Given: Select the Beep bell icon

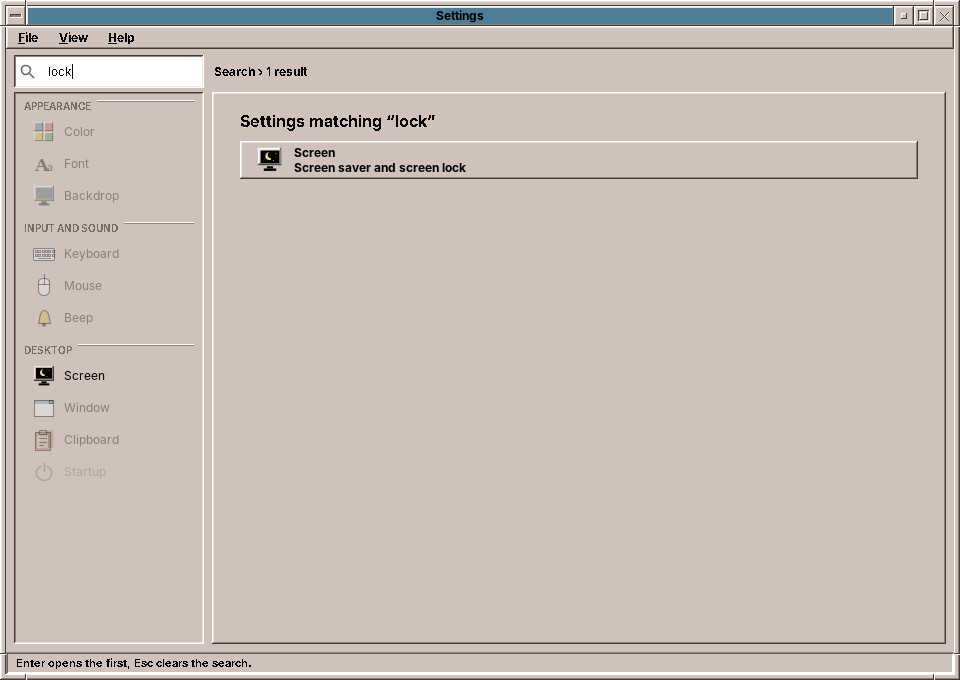Looking at the screenshot, I should click(43, 318).
